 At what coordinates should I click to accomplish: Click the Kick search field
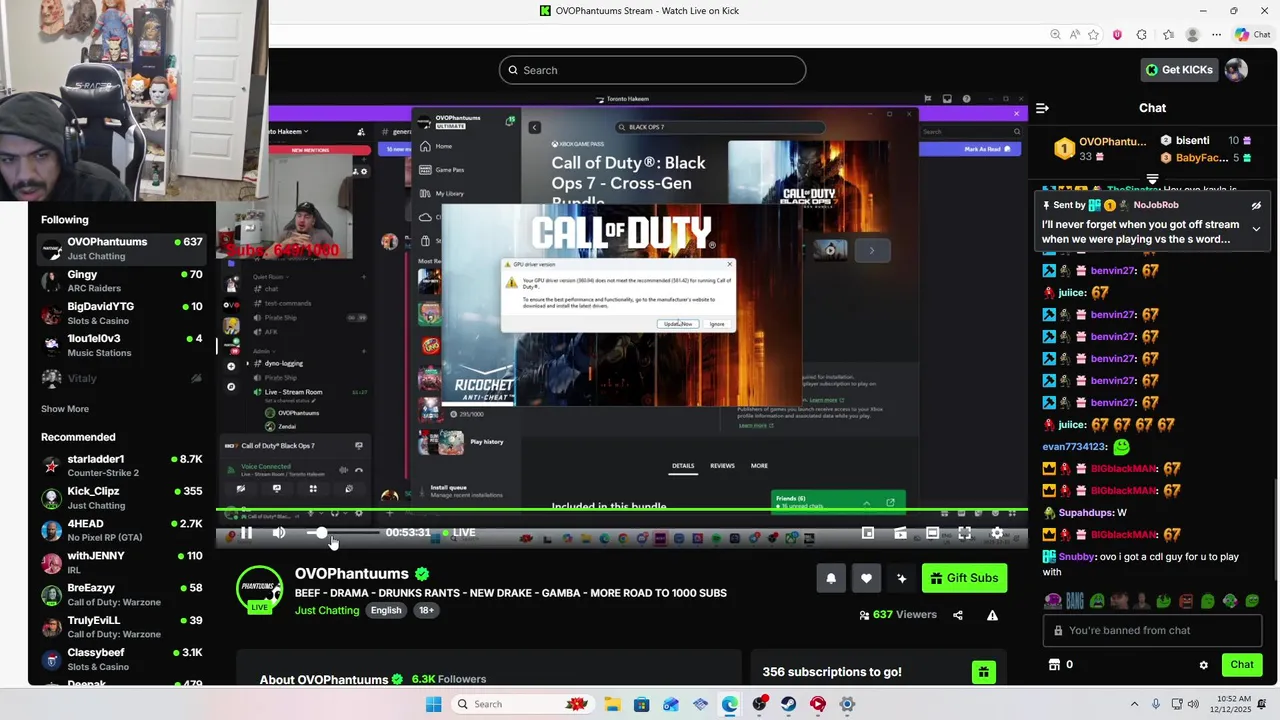[652, 70]
